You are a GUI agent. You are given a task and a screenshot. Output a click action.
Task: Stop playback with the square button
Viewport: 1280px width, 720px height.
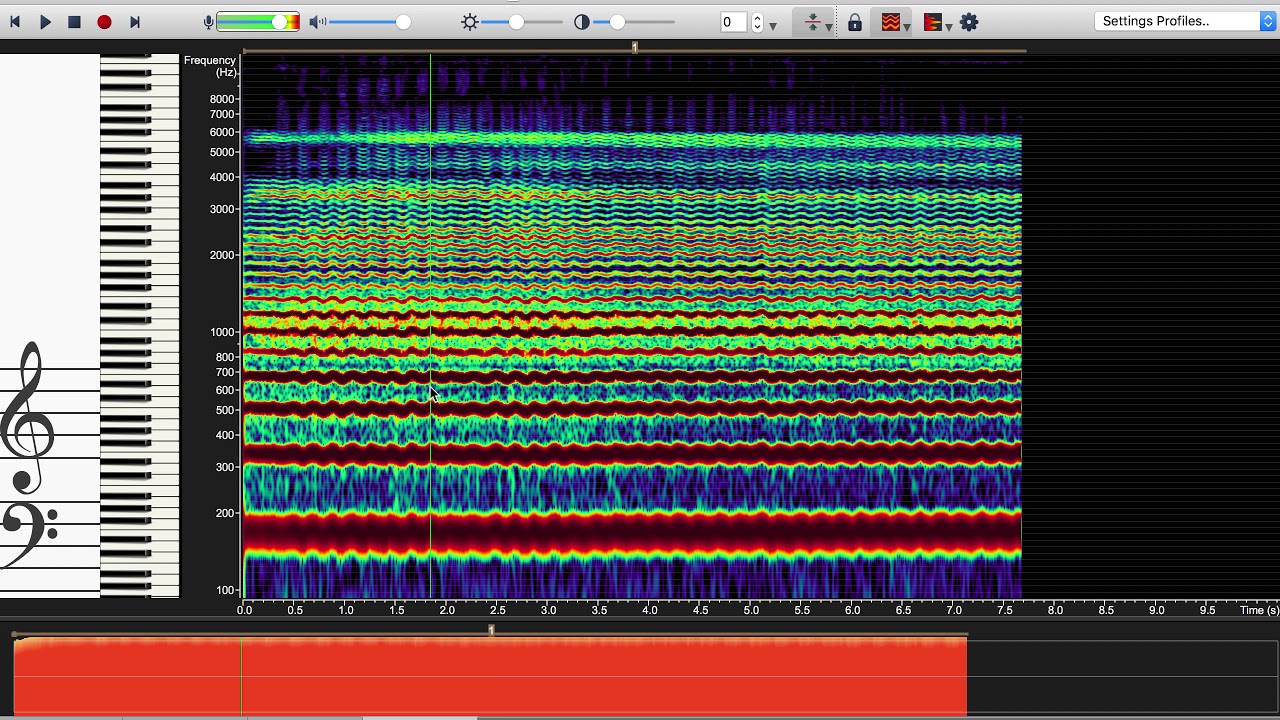74,22
